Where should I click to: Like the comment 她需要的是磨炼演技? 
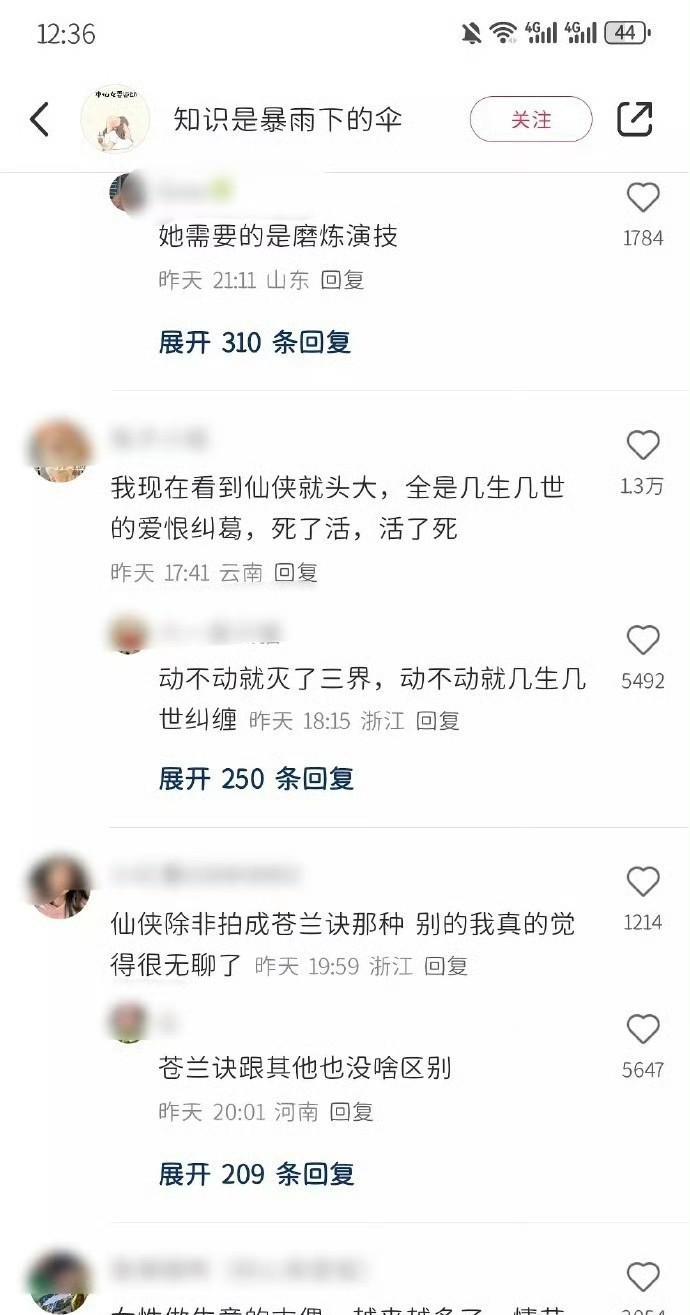click(643, 197)
